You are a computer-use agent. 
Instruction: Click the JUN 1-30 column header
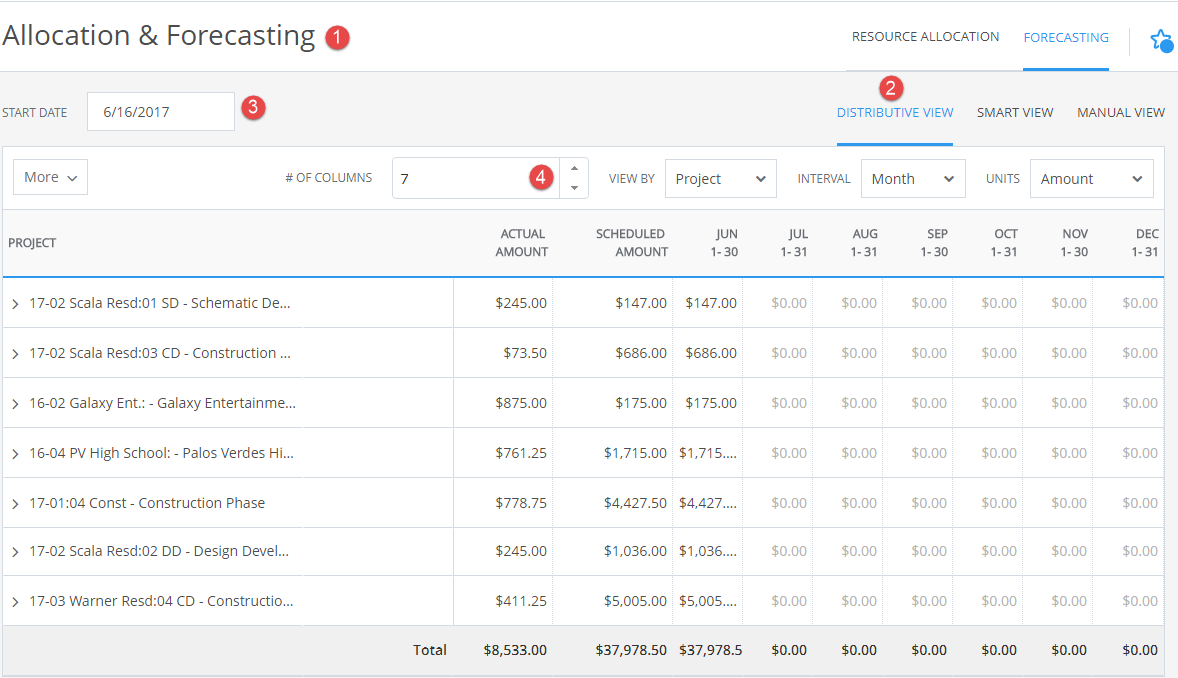point(723,243)
